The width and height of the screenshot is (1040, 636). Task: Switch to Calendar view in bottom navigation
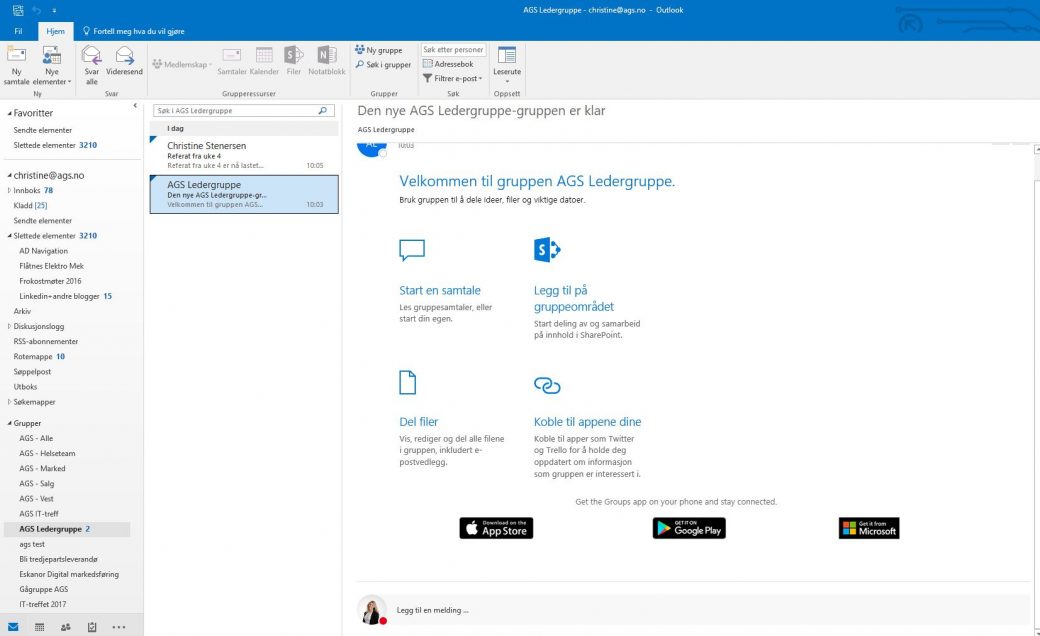coord(39,627)
